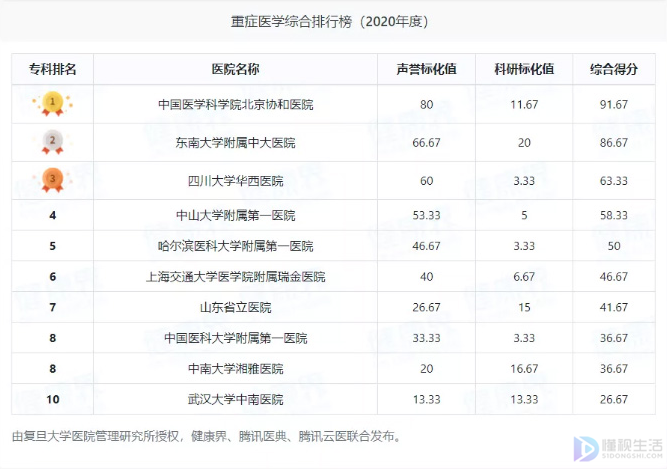Click reputation value 40 for 瑞金医院
Viewport: 667px width, 469px height.
[x=426, y=277]
